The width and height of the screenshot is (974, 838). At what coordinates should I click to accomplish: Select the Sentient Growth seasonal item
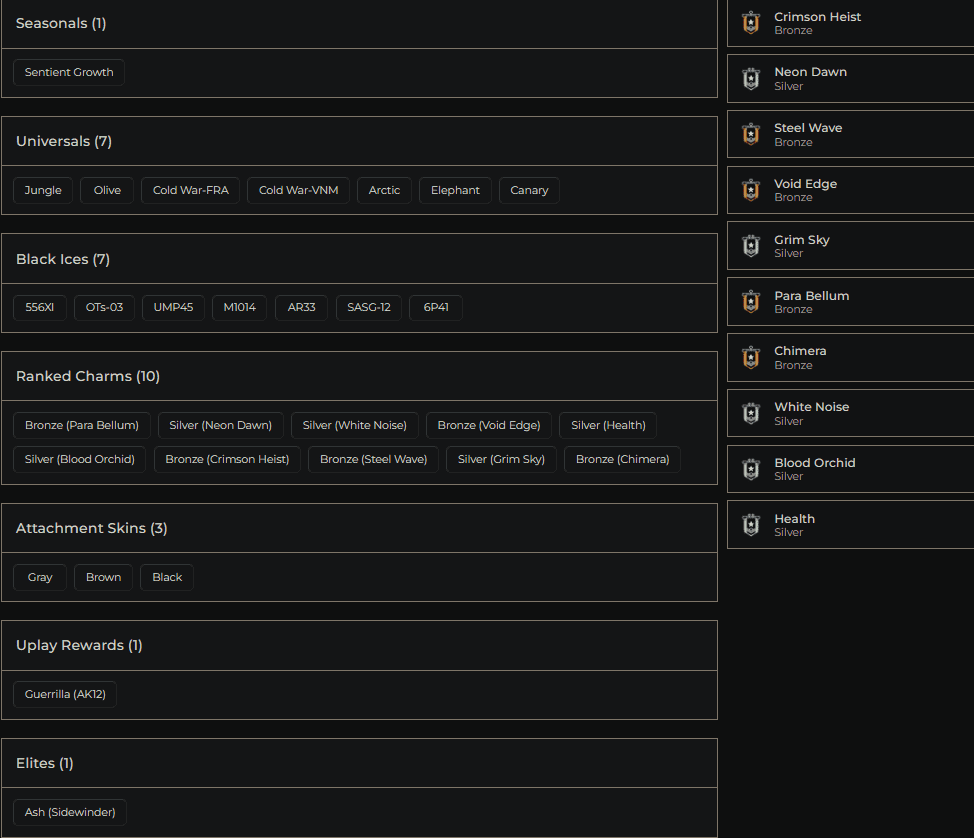tap(68, 72)
